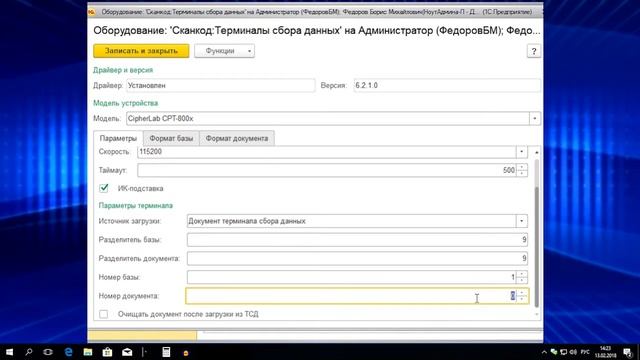Click the 'Номер документа' spinner arrows
This screenshot has width=640, height=360.
pyautogui.click(x=522, y=296)
